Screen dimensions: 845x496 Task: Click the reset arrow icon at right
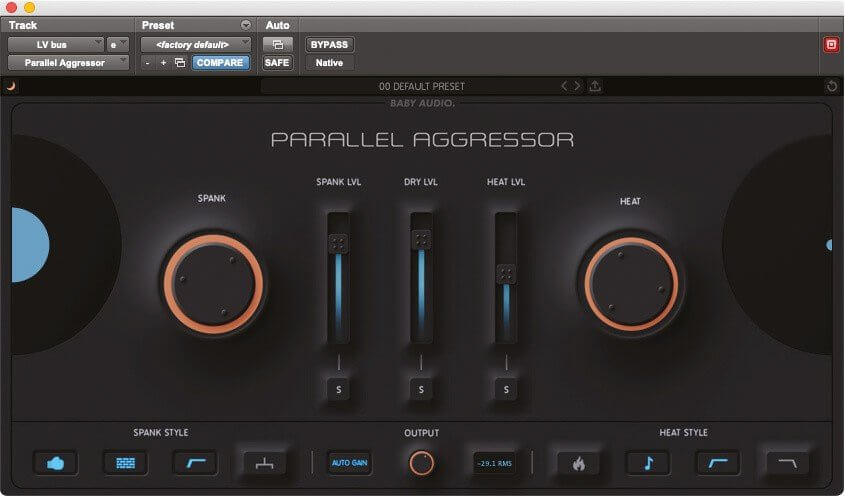[x=832, y=86]
